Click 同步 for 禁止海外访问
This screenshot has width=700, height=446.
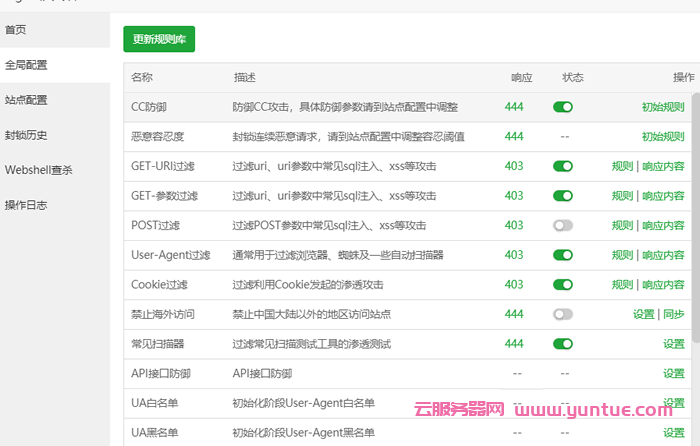[674, 314]
